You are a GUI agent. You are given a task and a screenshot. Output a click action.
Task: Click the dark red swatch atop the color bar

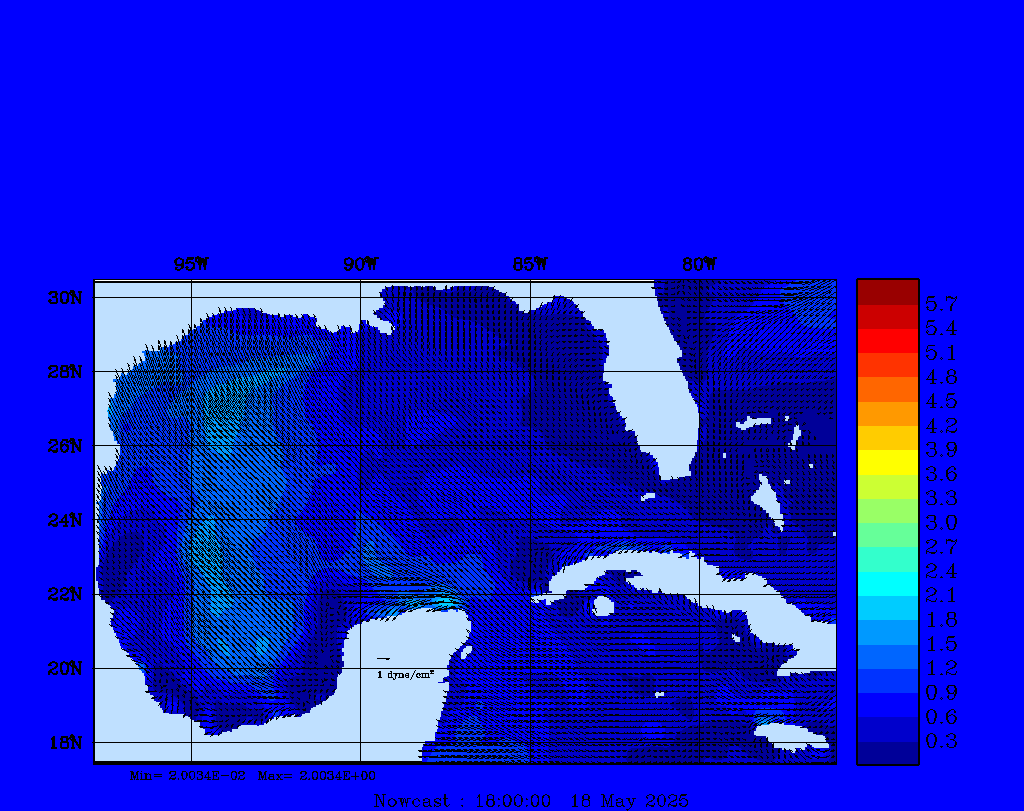(x=887, y=292)
